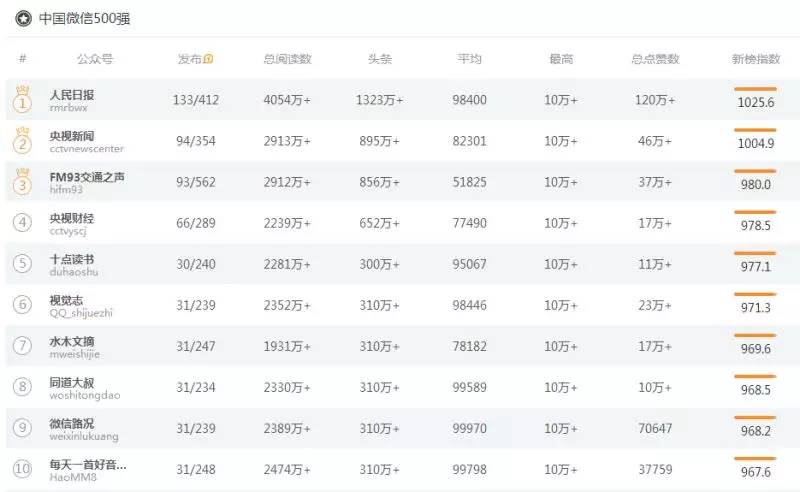The height and width of the screenshot is (492, 800).
Task: Click the 37759 total likes value
Action: 655,470
